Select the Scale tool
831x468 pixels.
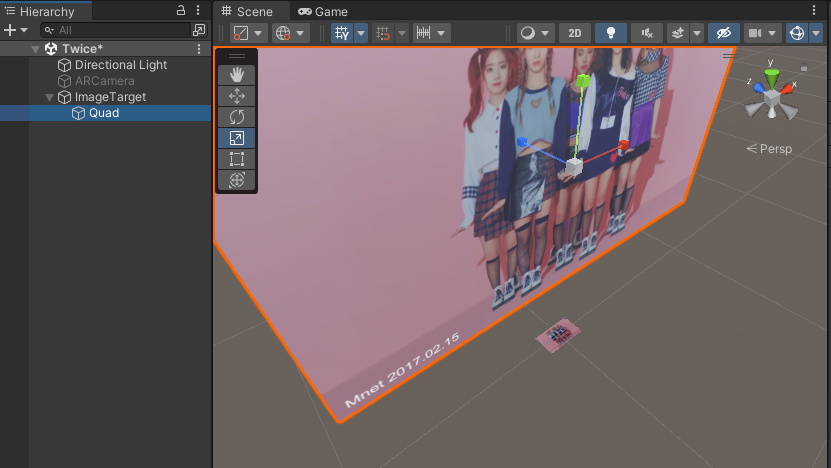tap(236, 138)
